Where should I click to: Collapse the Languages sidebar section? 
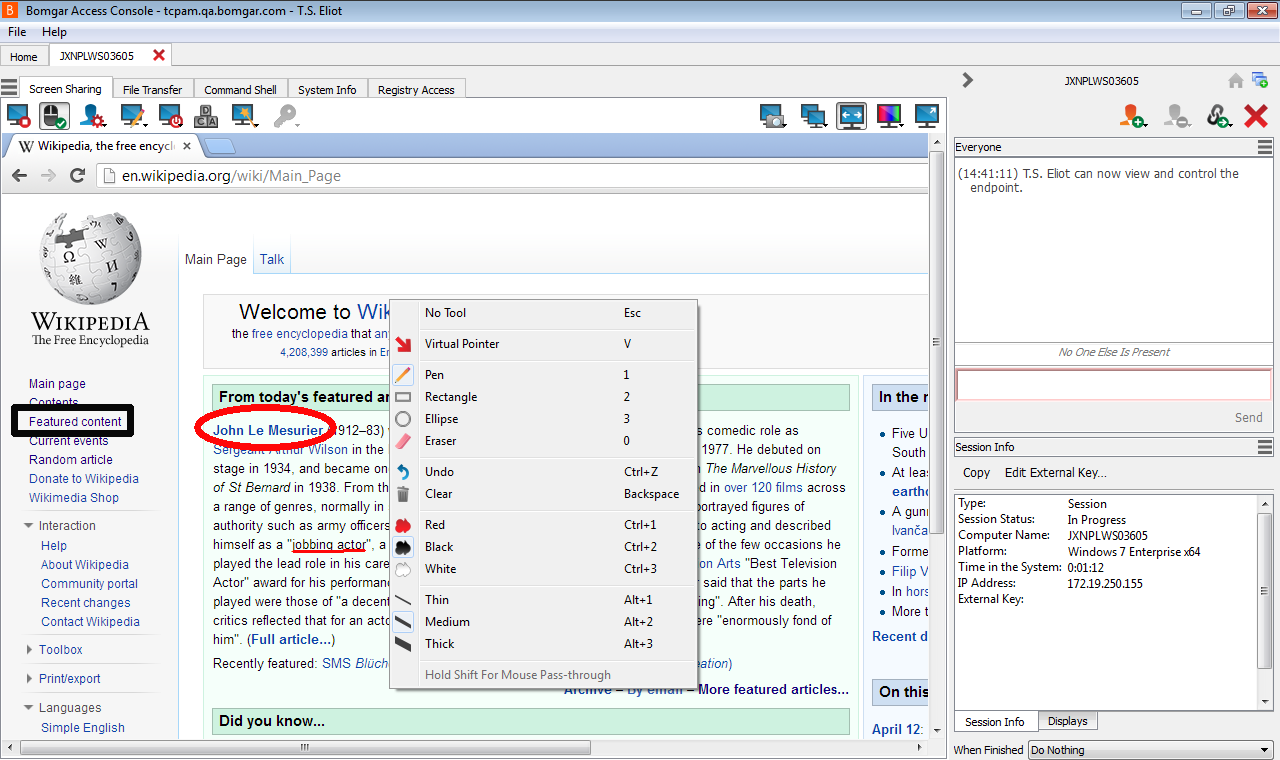[x=70, y=708]
